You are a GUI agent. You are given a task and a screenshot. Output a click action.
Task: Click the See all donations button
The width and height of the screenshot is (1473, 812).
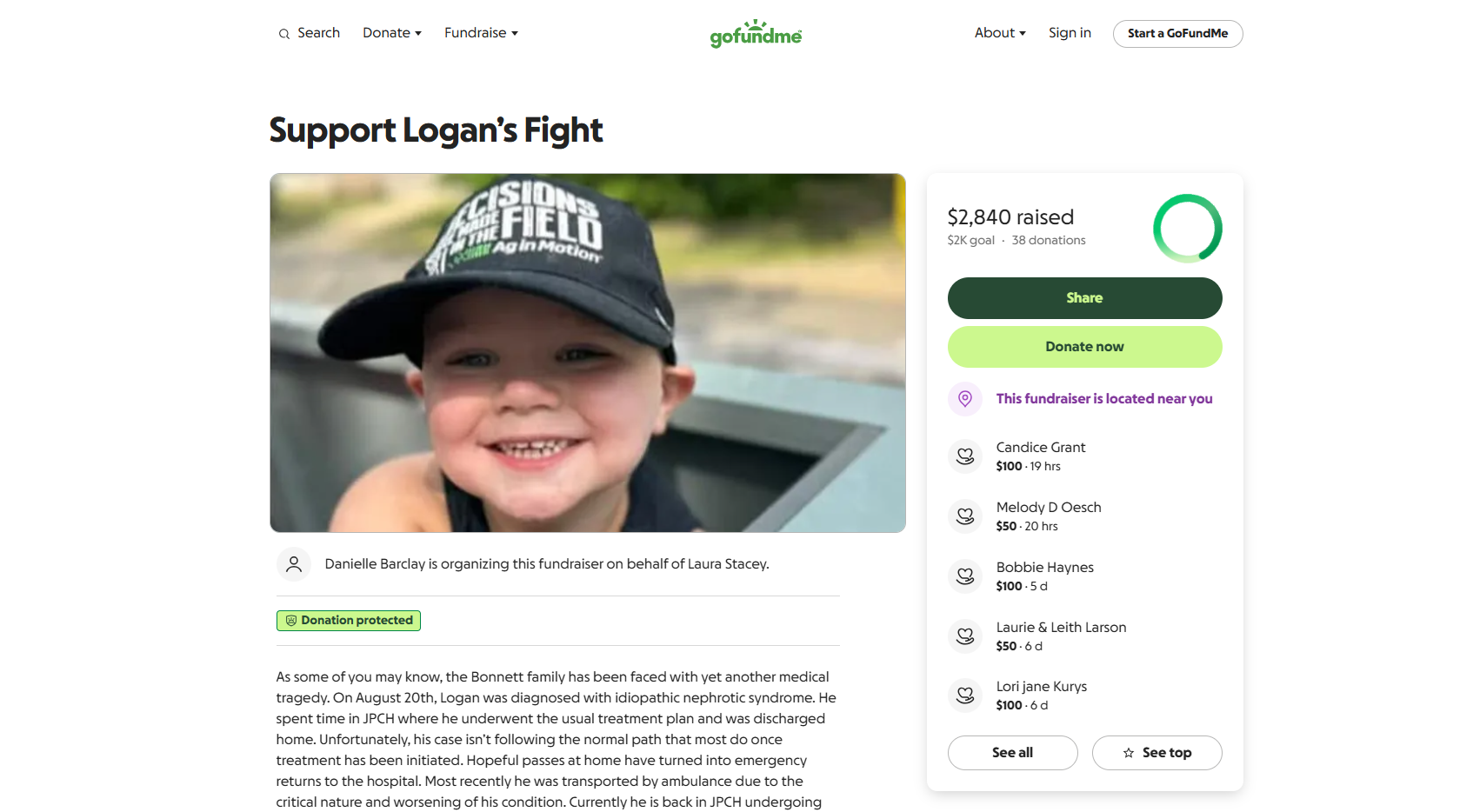[1013, 753]
